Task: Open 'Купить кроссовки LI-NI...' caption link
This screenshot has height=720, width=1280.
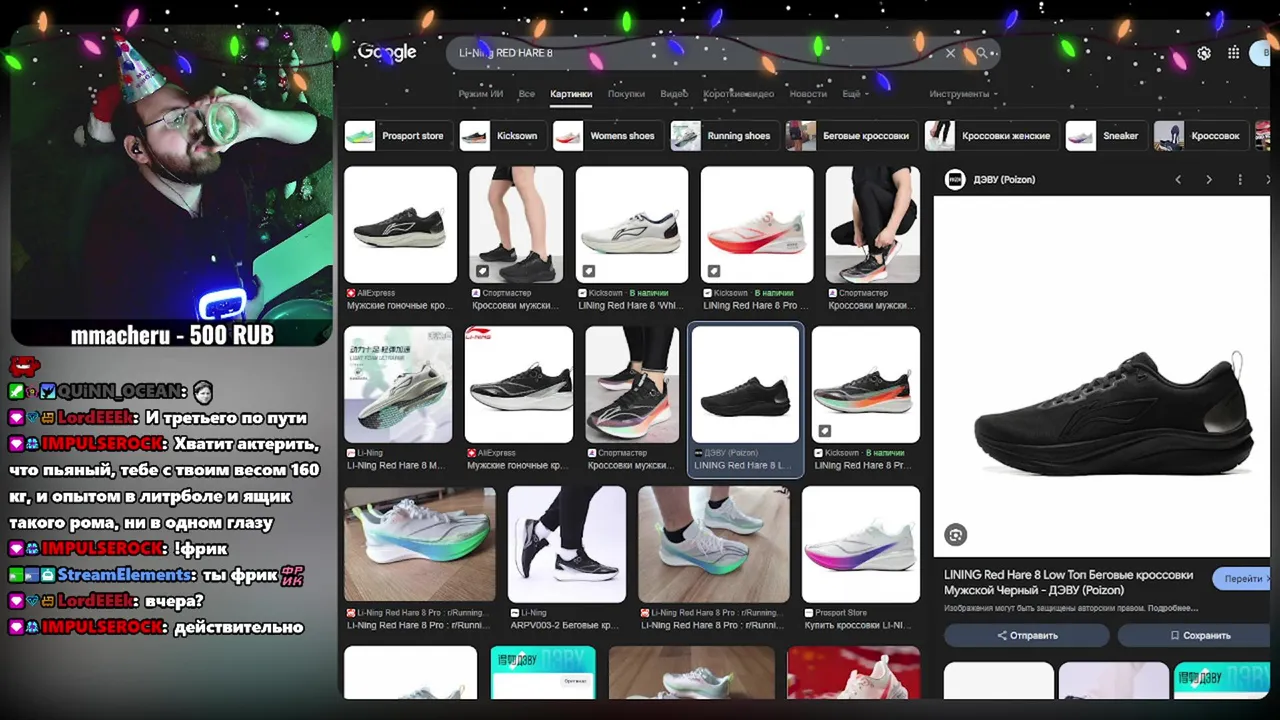Action: (859, 626)
